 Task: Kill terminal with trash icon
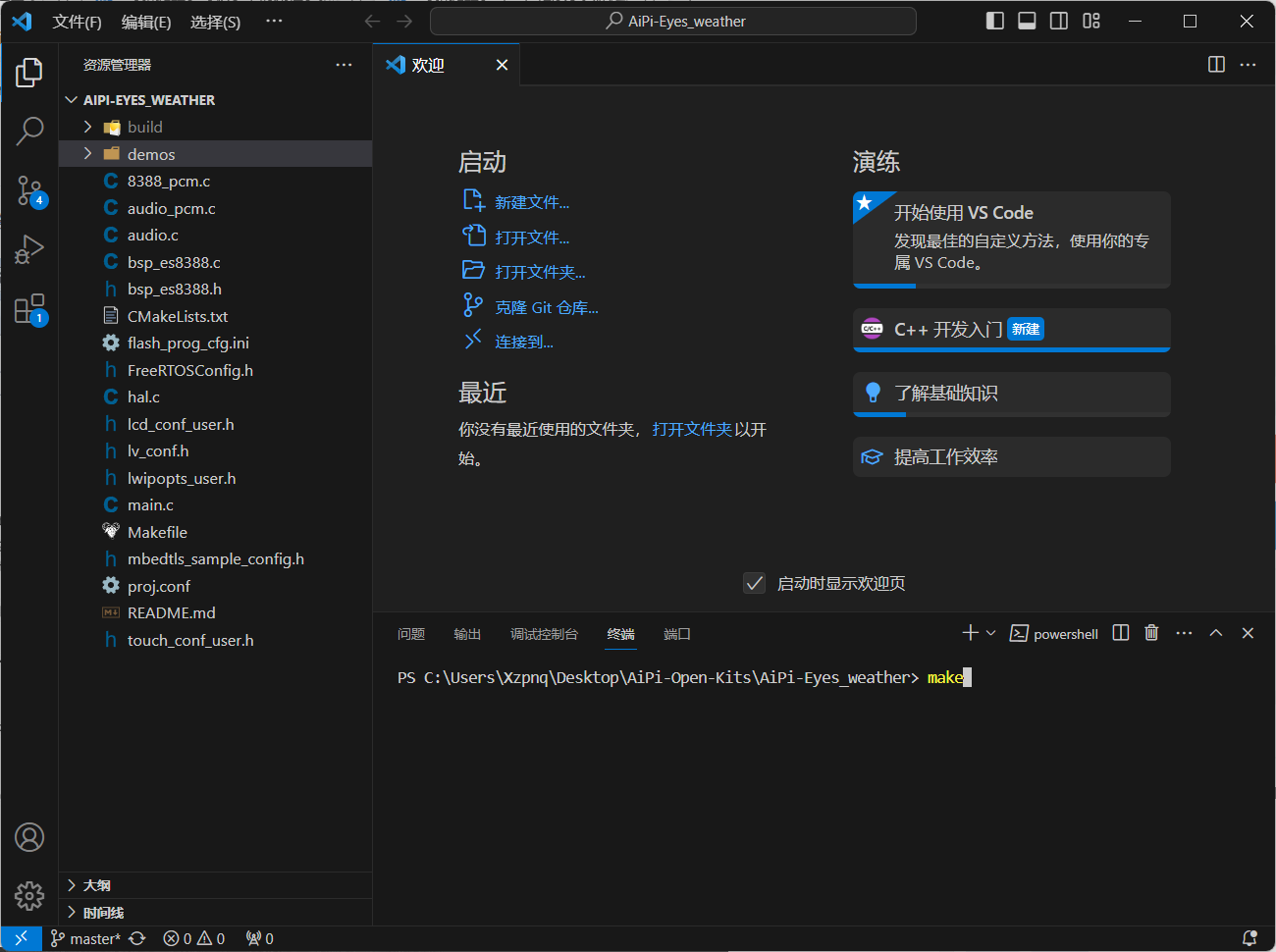1152,633
